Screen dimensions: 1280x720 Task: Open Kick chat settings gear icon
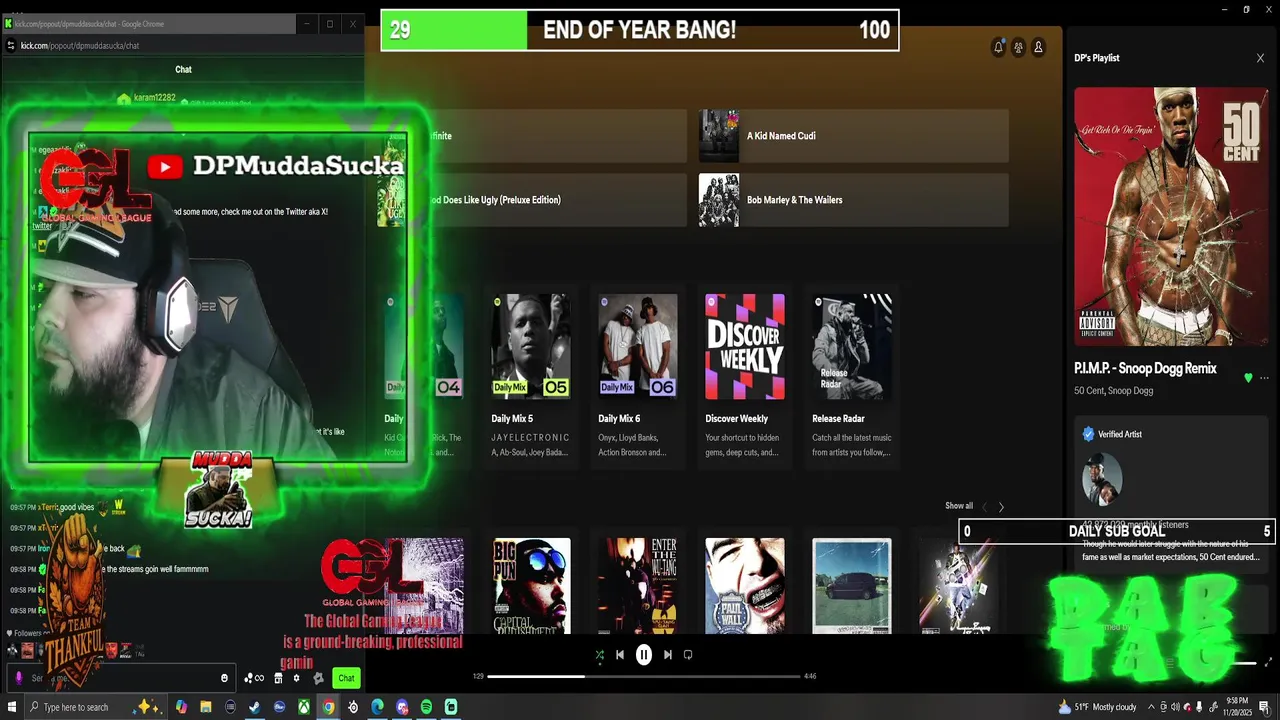coord(296,678)
